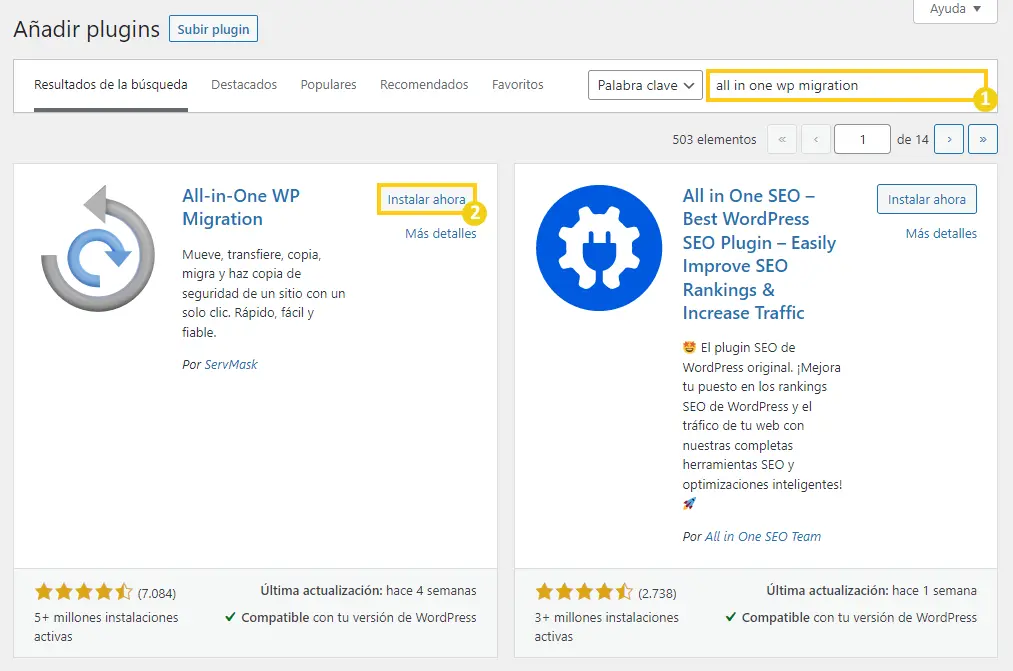
Task: Click the "El plugin SEO de WordPress original" description
Action: coord(762,425)
